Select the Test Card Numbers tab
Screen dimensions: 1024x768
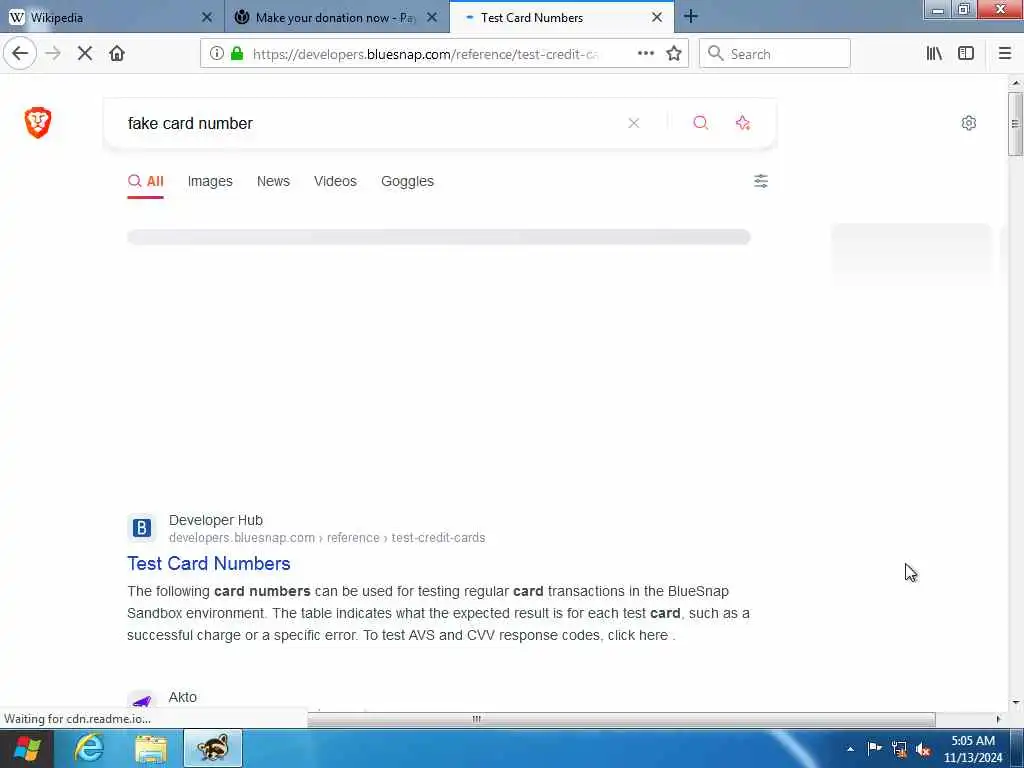562,18
